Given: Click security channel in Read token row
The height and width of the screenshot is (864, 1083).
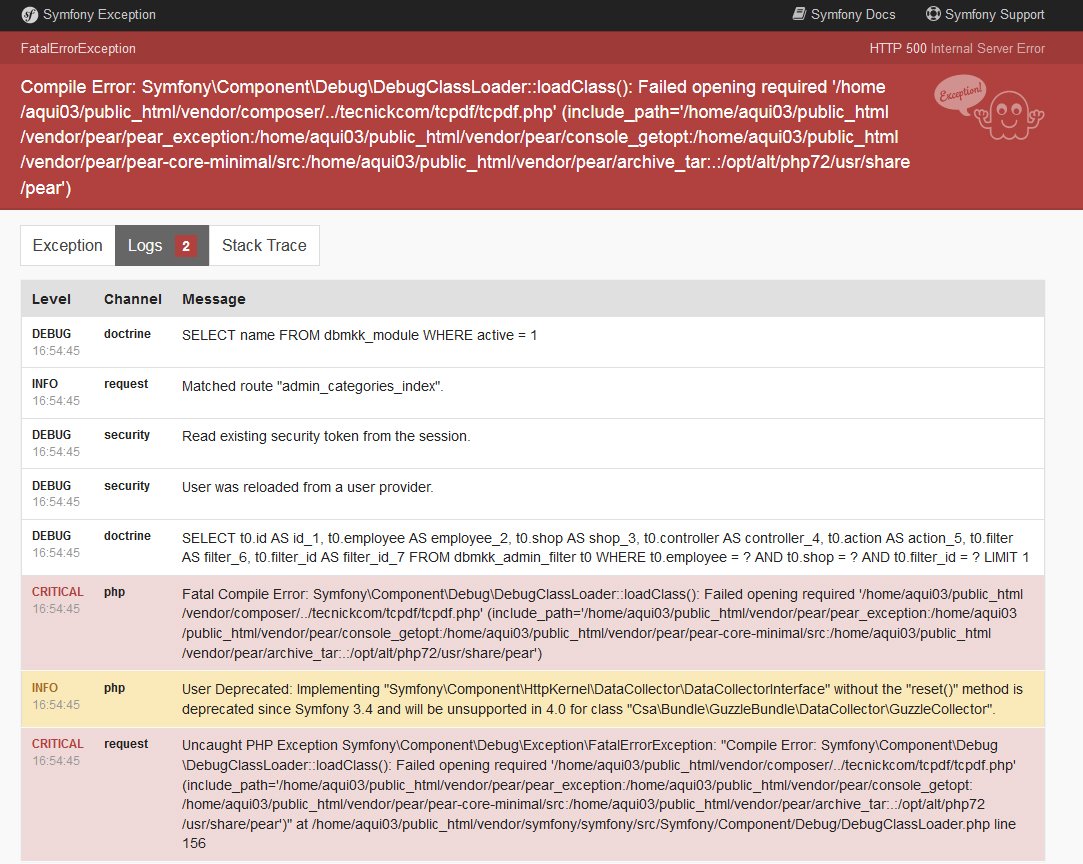Looking at the screenshot, I should [126, 435].
